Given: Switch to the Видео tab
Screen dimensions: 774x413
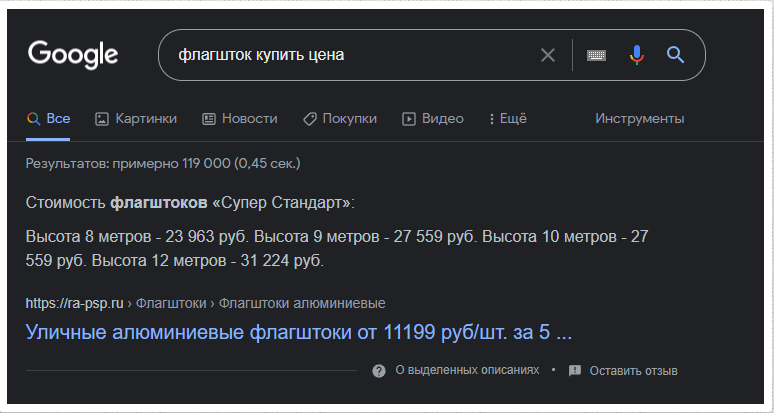Looking at the screenshot, I should click(x=433, y=119).
